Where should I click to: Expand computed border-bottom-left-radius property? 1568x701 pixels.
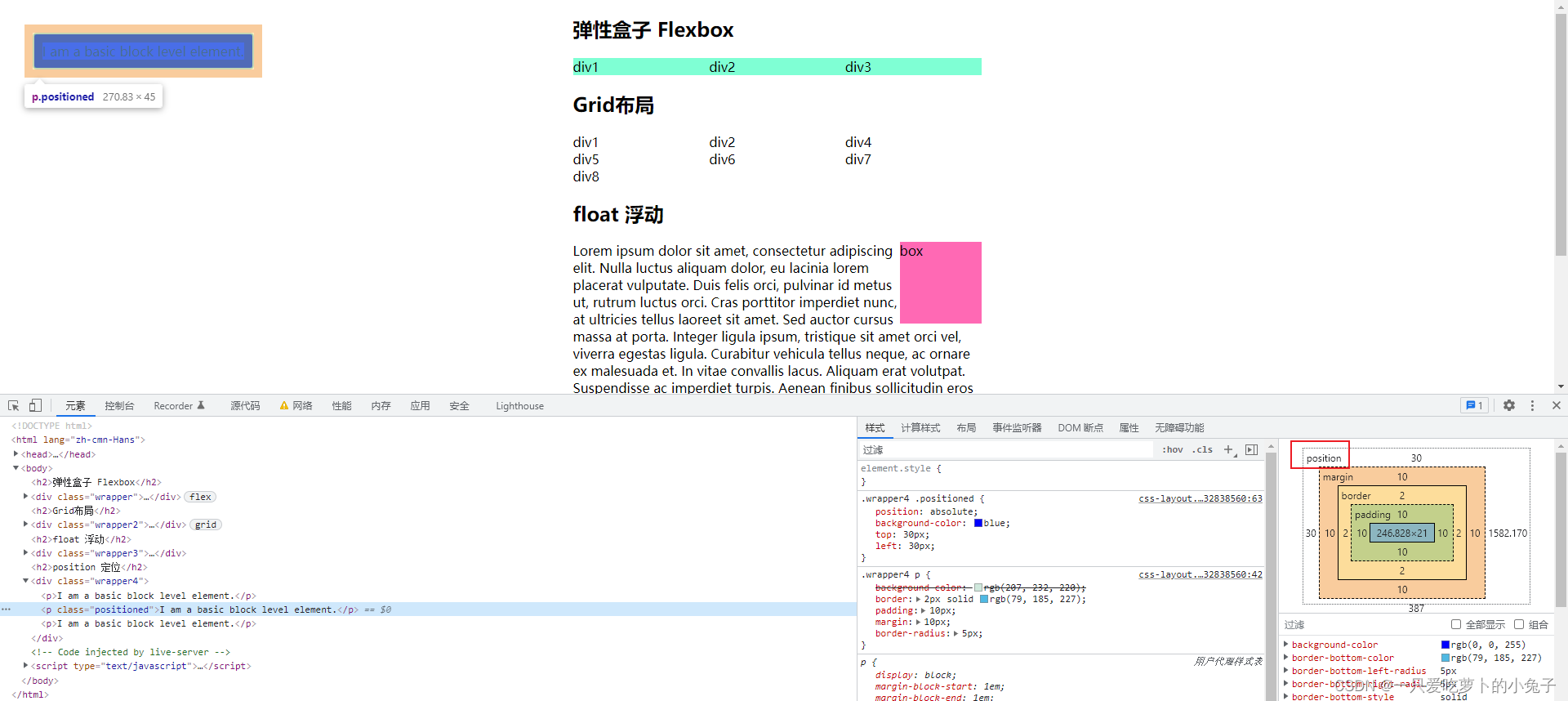(1286, 671)
